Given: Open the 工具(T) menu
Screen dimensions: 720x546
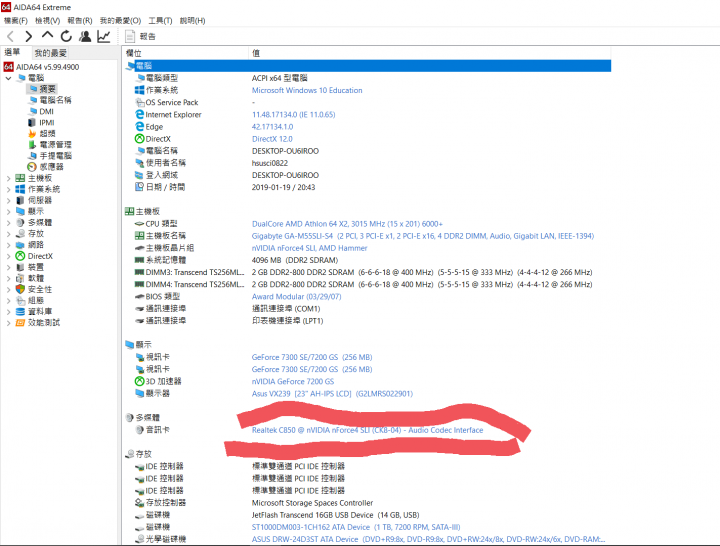Looking at the screenshot, I should 160,21.
